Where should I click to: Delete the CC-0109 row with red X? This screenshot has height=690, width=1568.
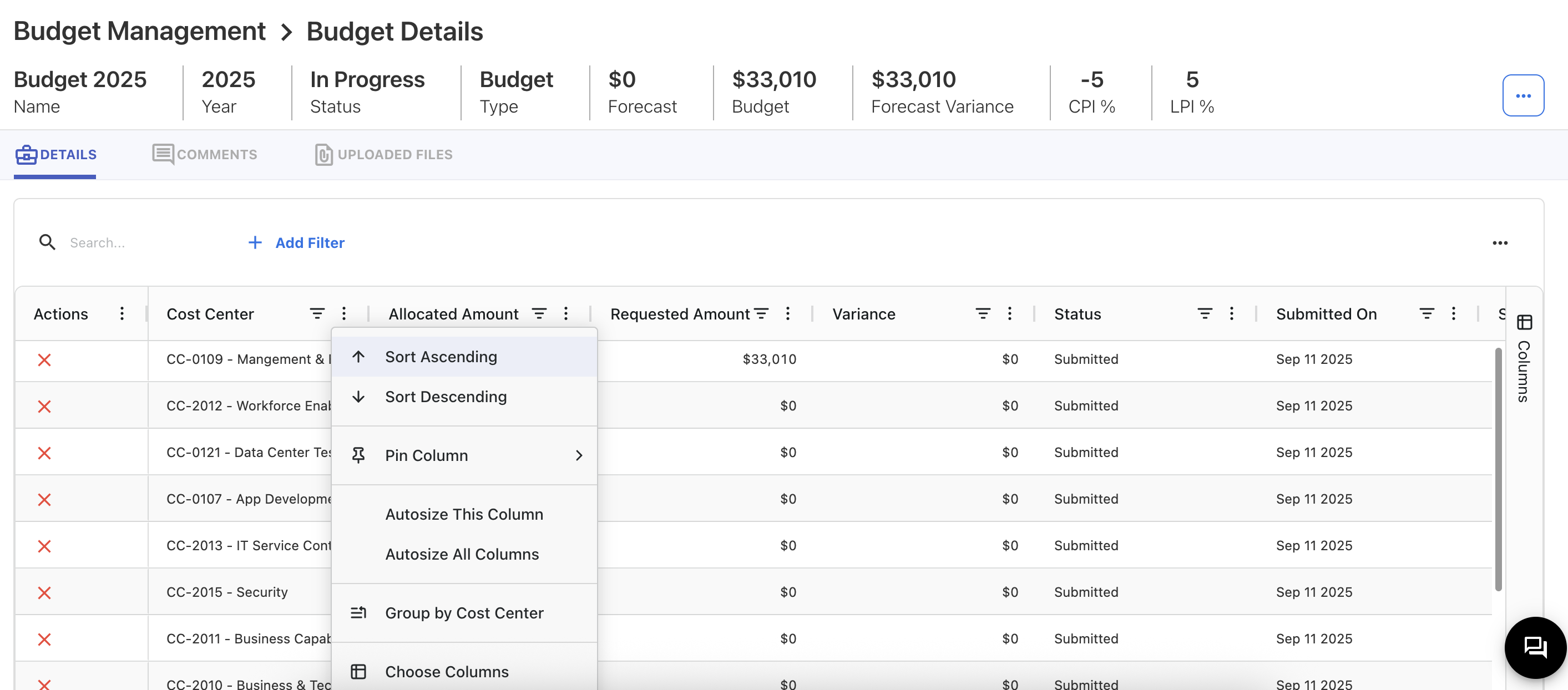point(44,359)
